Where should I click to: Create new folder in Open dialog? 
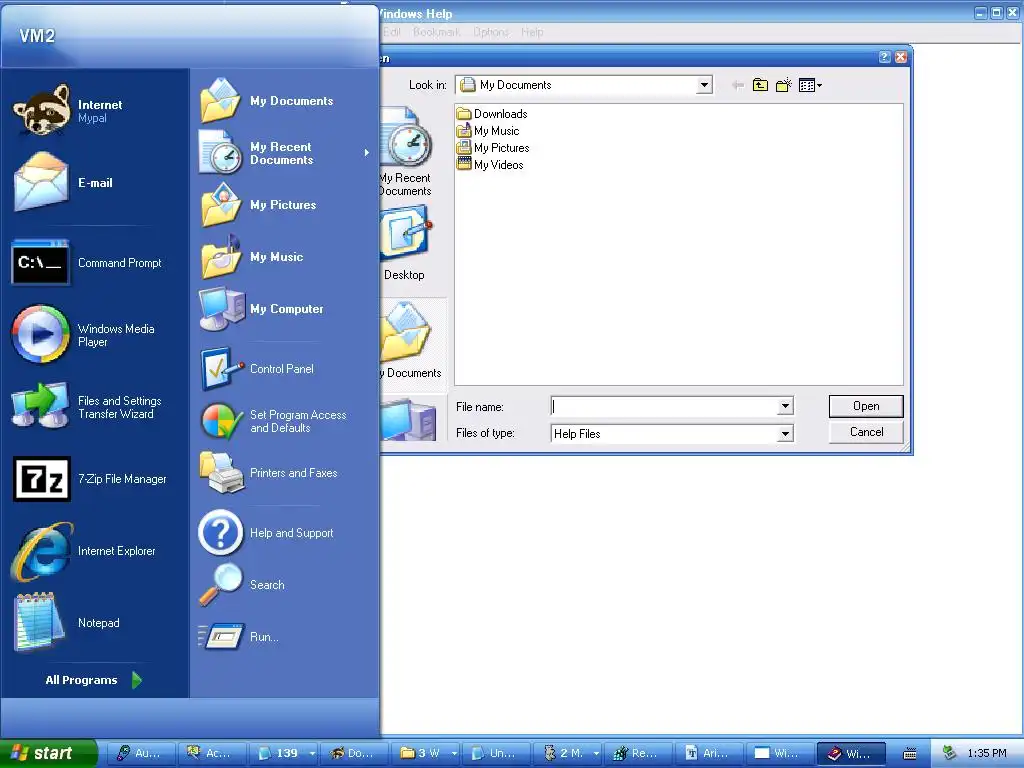coord(784,85)
